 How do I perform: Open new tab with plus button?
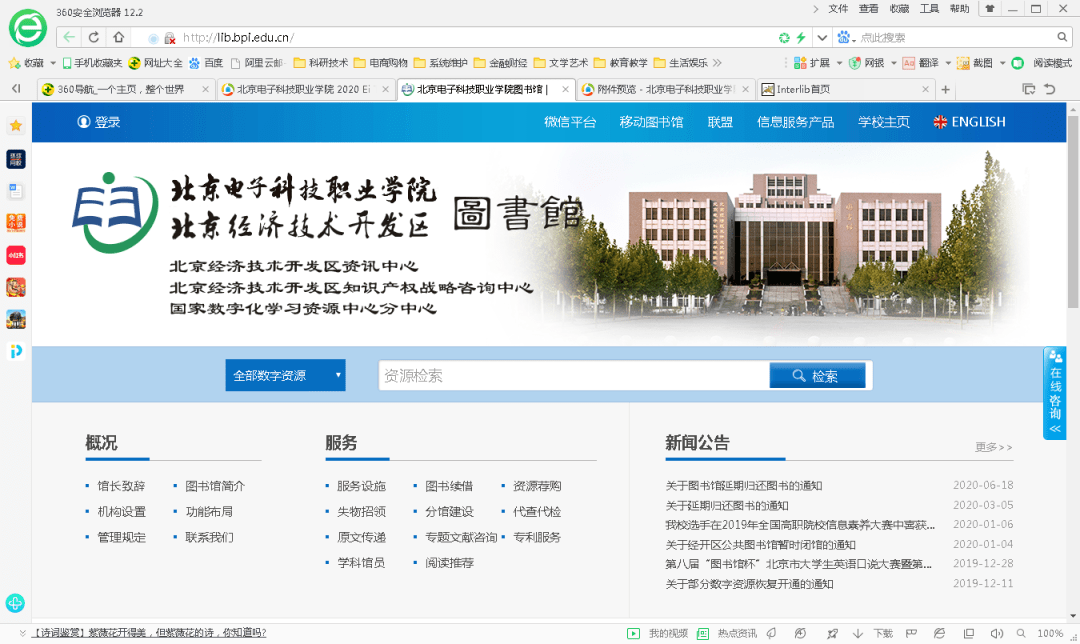pyautogui.click(x=945, y=89)
